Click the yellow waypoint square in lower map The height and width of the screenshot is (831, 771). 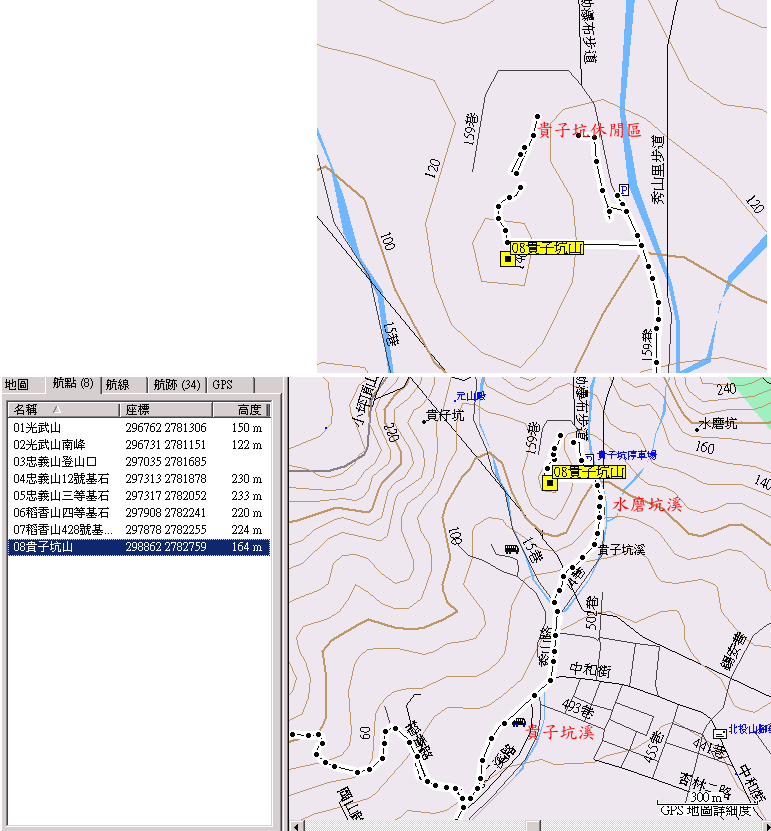click(x=548, y=483)
